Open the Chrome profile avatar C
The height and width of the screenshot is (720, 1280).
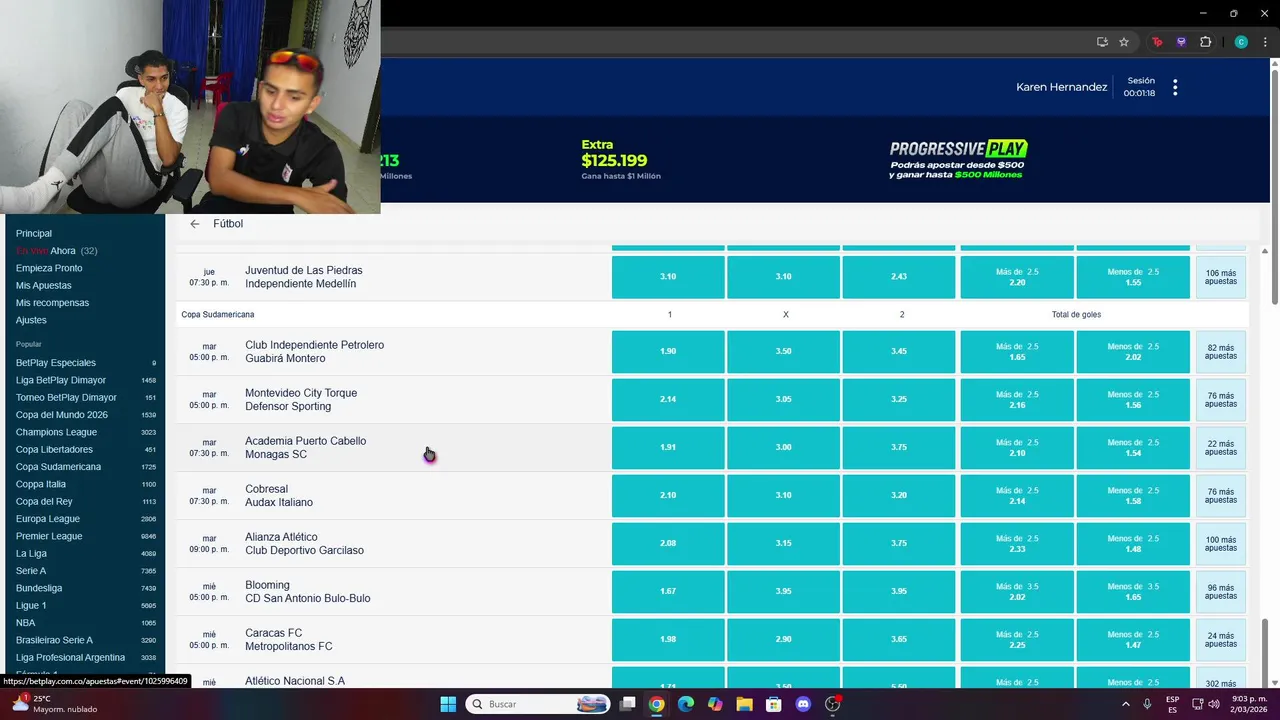1241,42
